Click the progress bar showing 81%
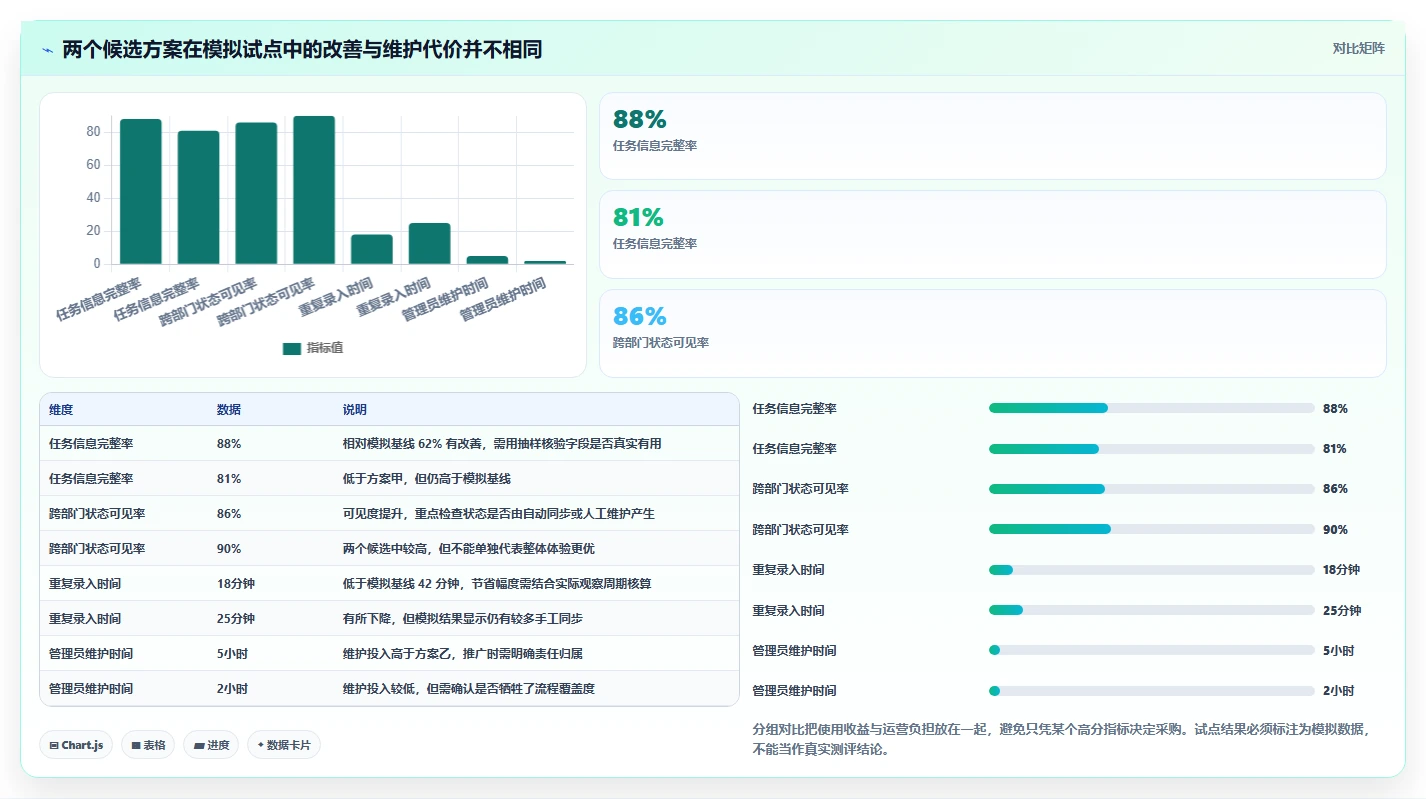The width and height of the screenshot is (1426, 799). point(1151,449)
